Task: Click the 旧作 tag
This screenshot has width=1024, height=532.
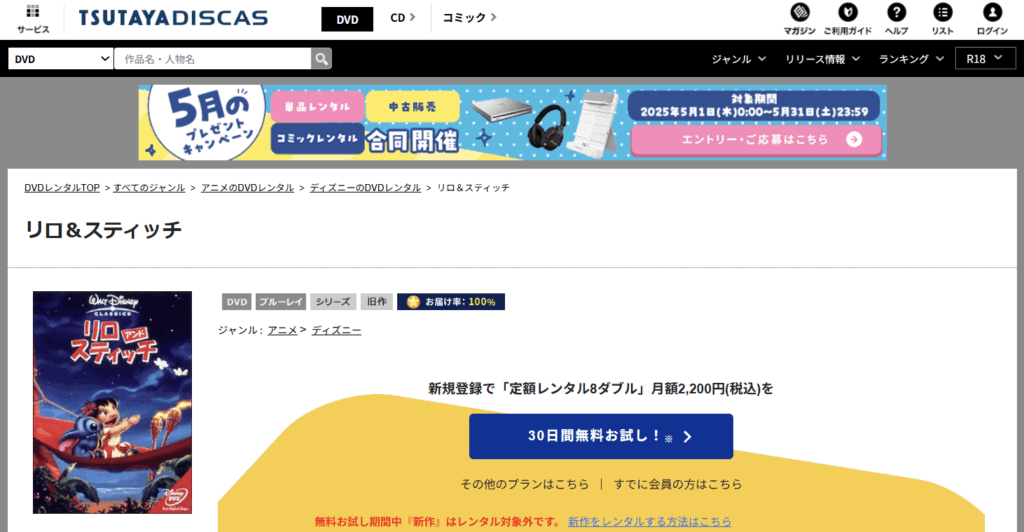Action: pyautogui.click(x=377, y=302)
